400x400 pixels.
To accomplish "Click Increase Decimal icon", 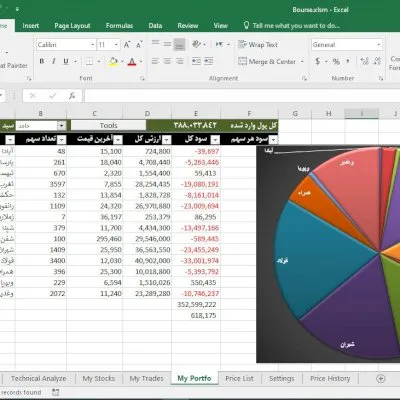I will pyautogui.click(x=365, y=61).
